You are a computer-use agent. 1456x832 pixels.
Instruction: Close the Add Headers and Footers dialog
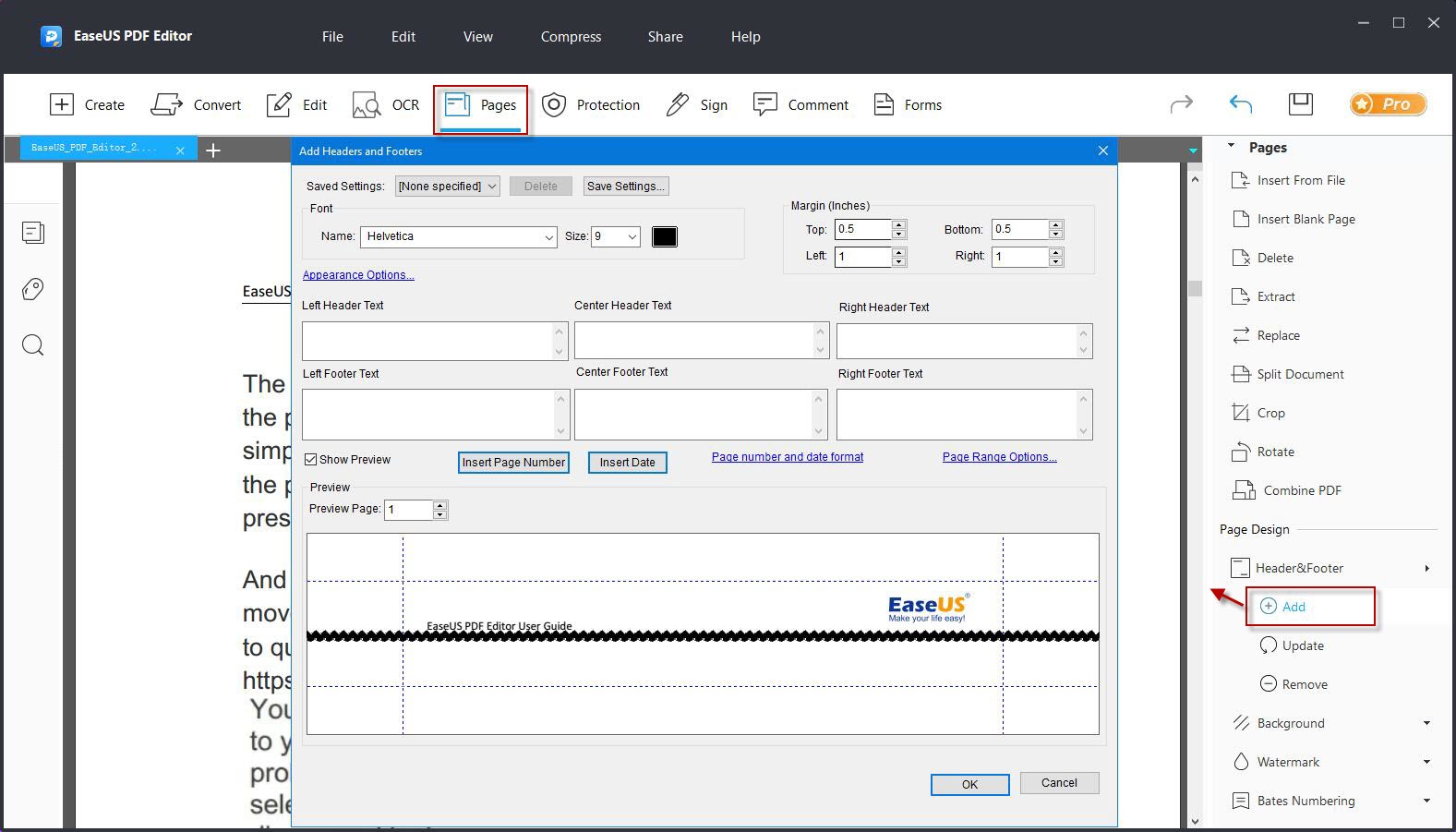[1102, 151]
